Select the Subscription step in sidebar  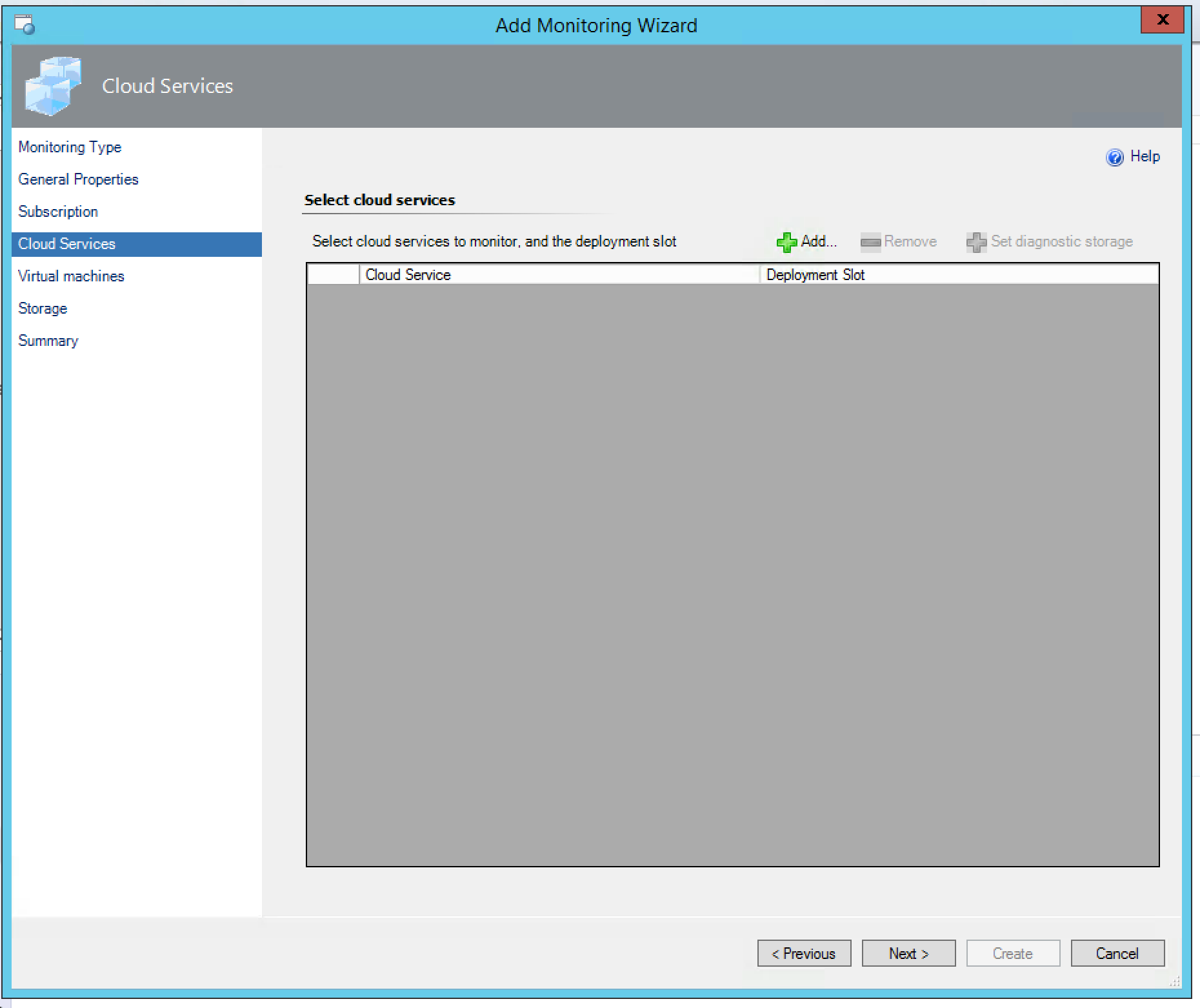[x=58, y=212]
